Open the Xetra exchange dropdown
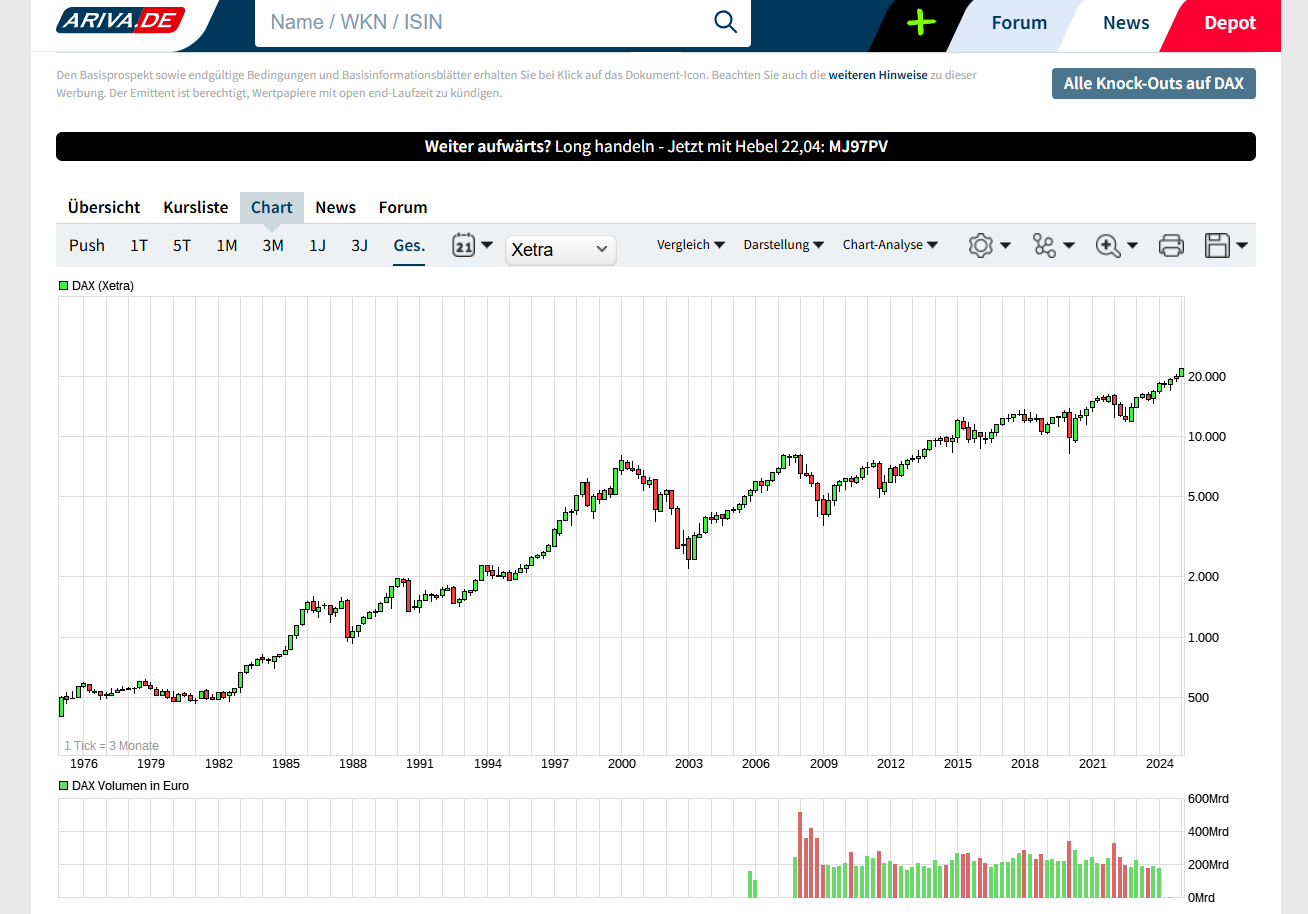The width and height of the screenshot is (1308, 914). click(x=561, y=250)
